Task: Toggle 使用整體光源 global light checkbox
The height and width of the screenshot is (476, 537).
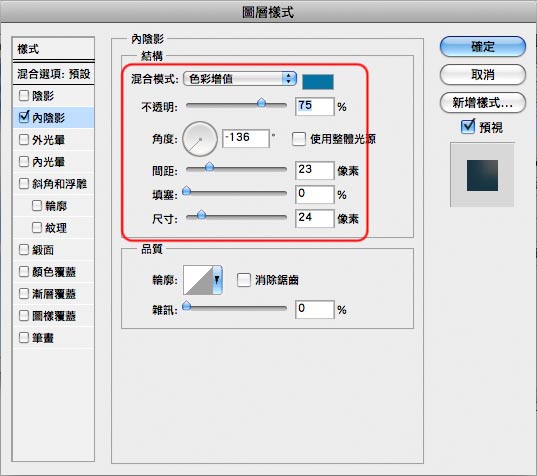Action: pos(299,139)
